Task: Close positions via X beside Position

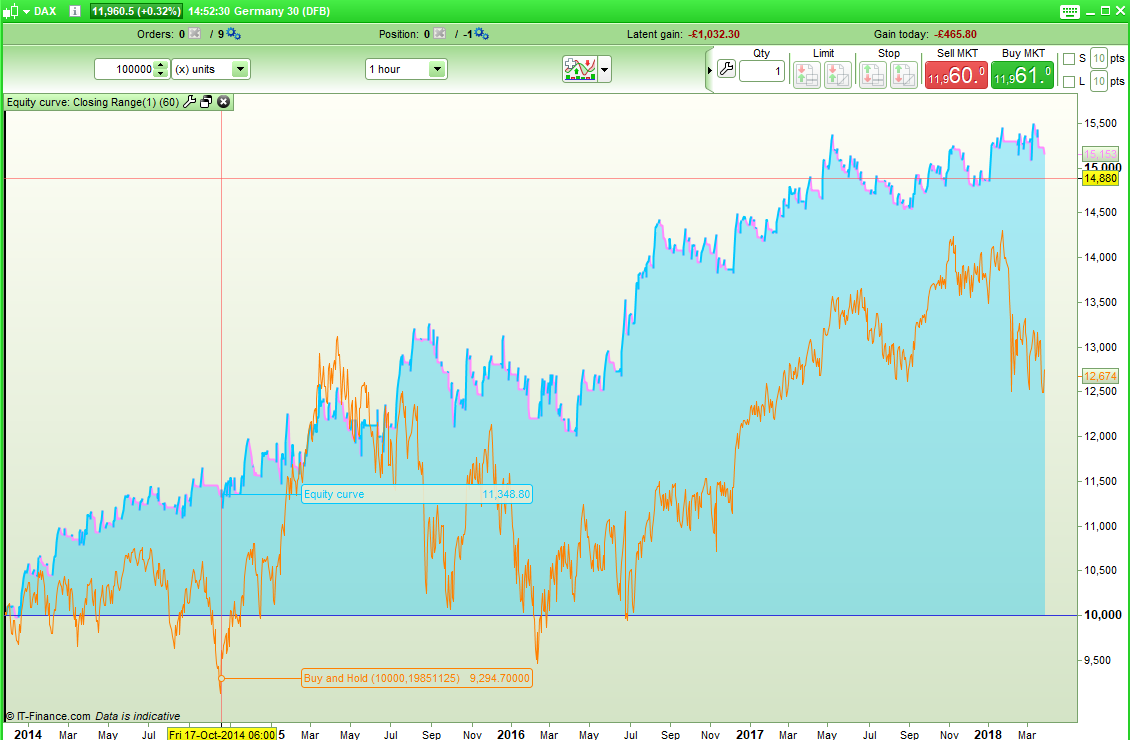Action: coord(440,34)
